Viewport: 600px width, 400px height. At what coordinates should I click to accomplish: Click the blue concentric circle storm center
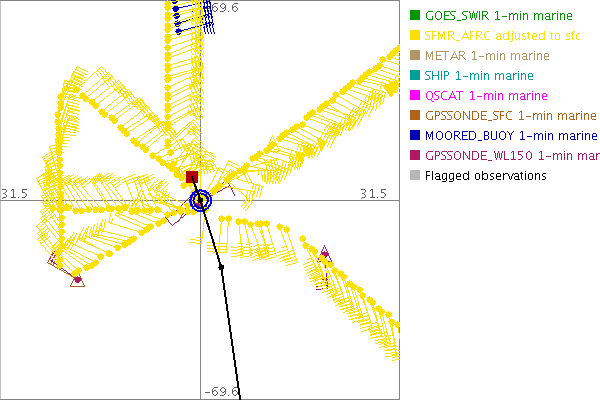[200, 201]
